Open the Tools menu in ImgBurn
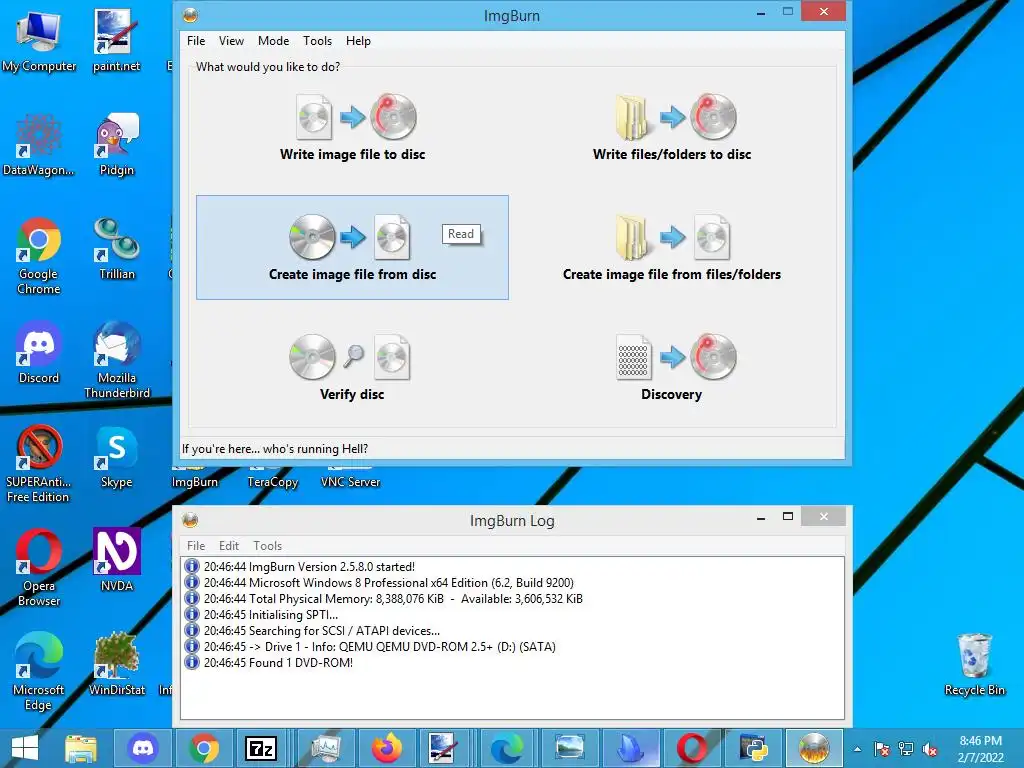 click(317, 40)
